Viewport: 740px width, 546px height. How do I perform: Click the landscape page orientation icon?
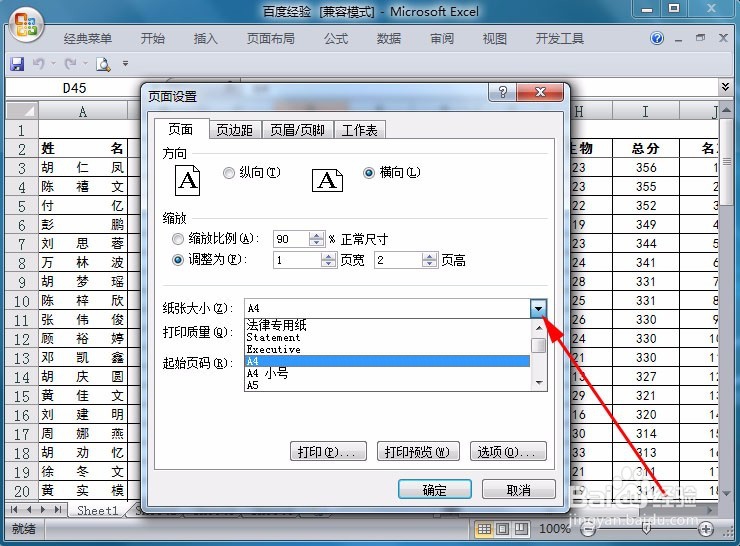(x=327, y=180)
